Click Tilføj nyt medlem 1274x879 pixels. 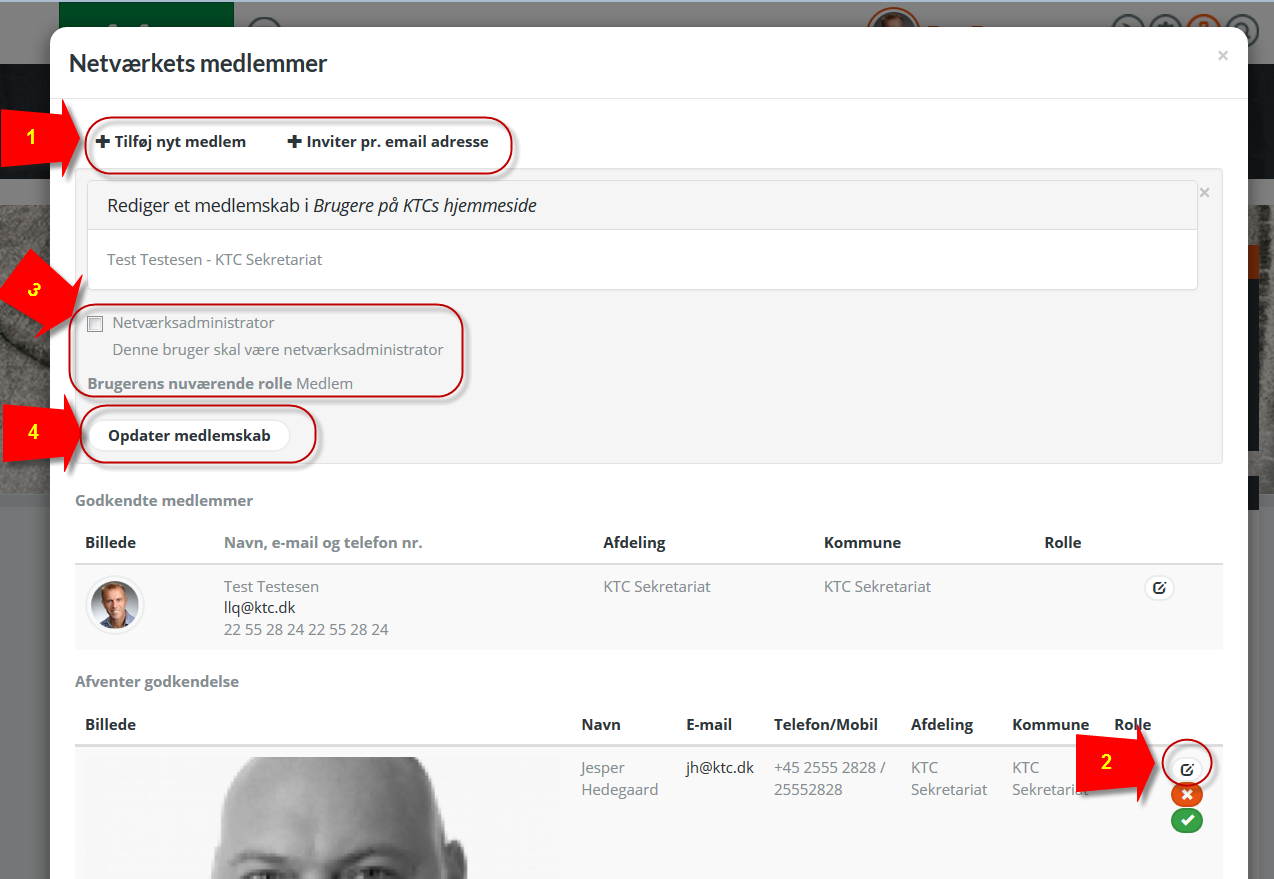(x=171, y=142)
